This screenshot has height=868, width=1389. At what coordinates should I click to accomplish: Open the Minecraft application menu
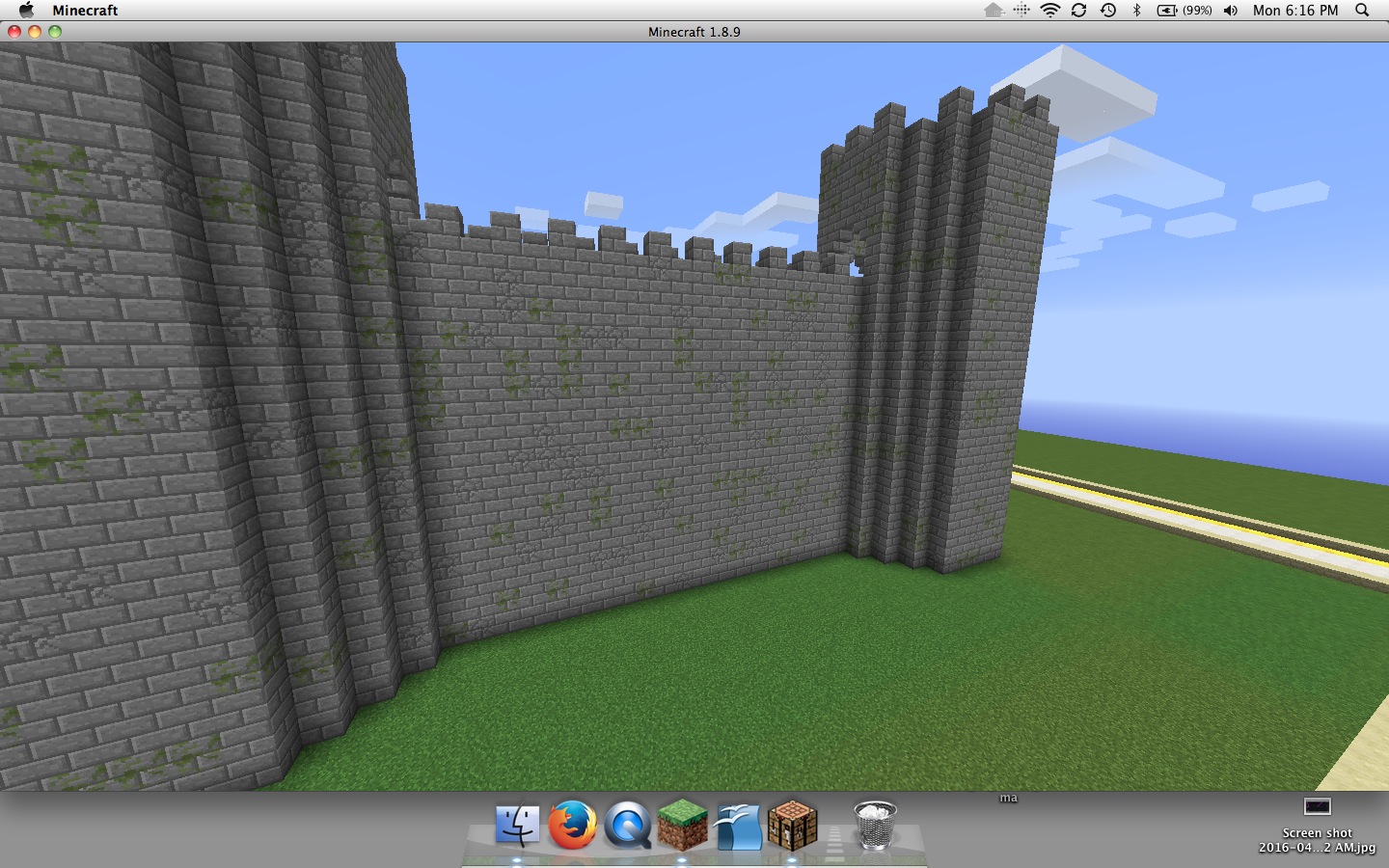(x=85, y=10)
